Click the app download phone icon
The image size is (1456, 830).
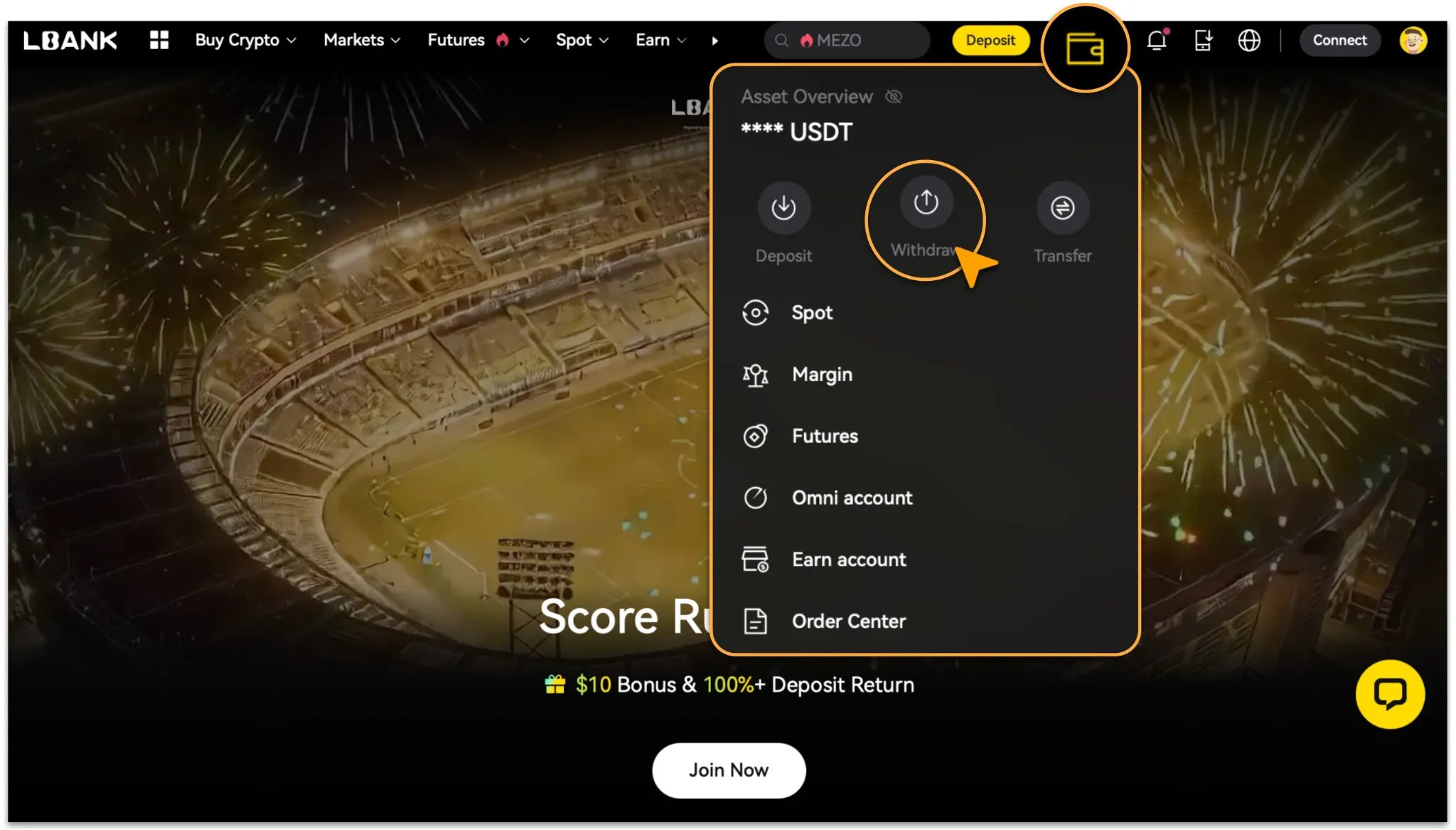1203,41
